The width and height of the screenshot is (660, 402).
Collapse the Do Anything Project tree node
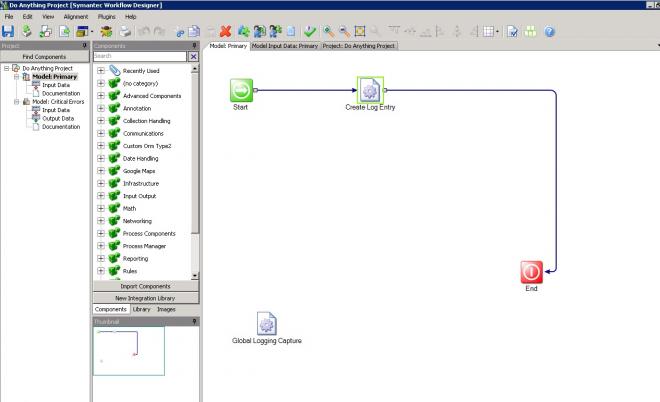(x=6, y=68)
